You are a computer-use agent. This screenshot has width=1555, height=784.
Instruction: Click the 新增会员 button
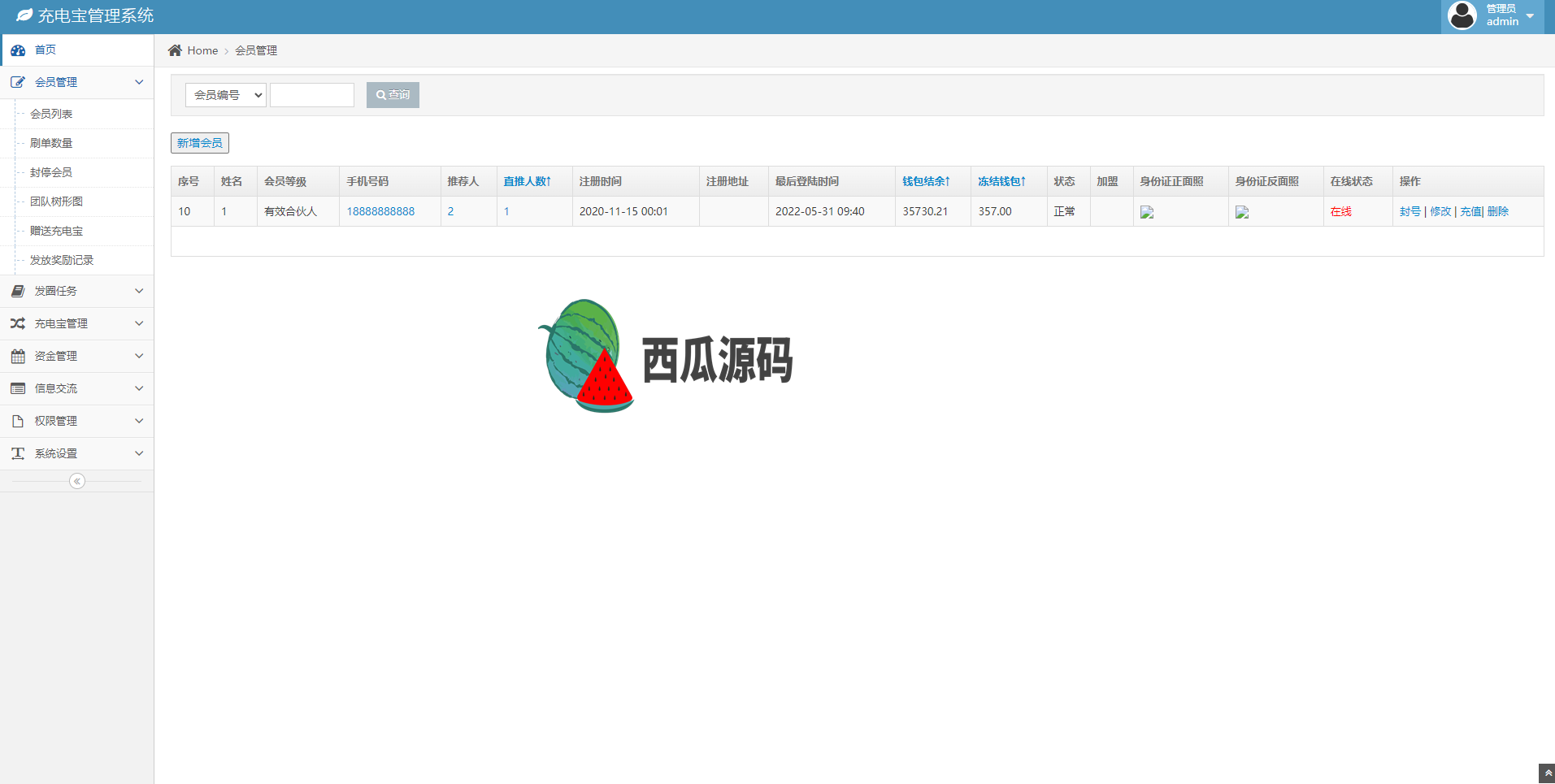[200, 143]
